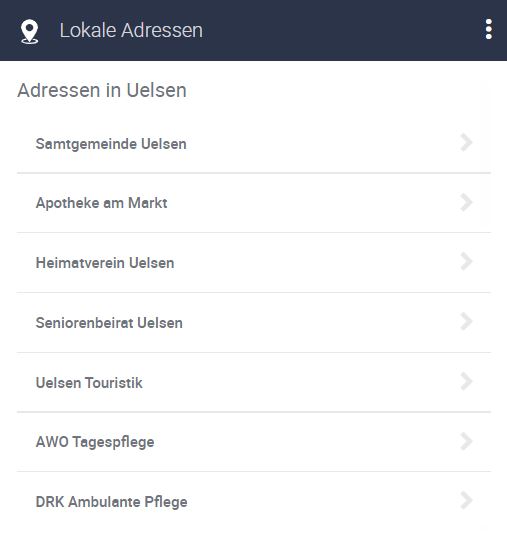This screenshot has width=507, height=545.
Task: Open the Apotheke am Markt entry
Action: pos(254,203)
